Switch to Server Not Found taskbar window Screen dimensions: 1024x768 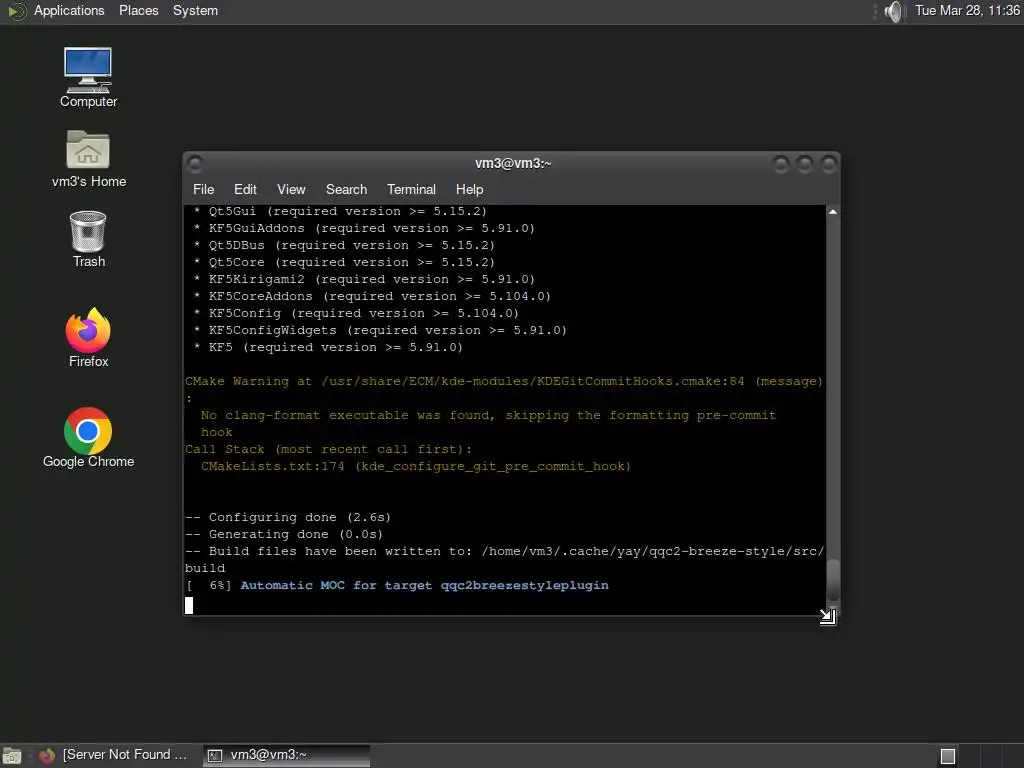(114, 755)
